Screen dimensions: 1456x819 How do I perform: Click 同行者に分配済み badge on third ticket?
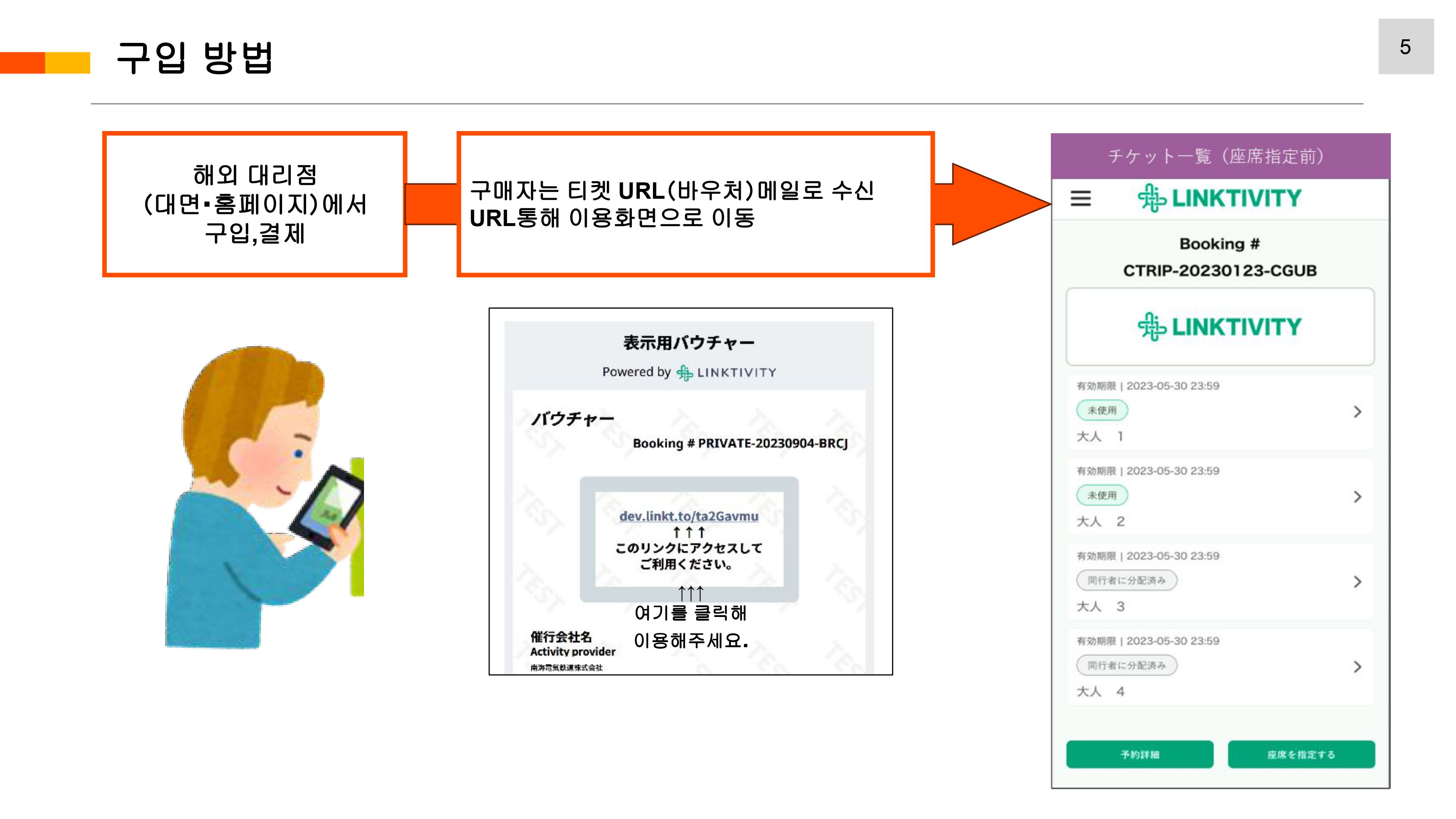[x=1126, y=581]
